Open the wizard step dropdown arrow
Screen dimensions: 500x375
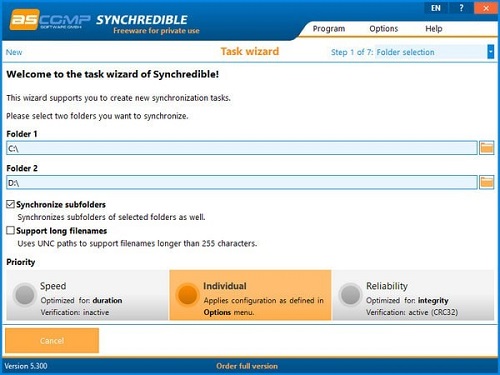point(490,52)
